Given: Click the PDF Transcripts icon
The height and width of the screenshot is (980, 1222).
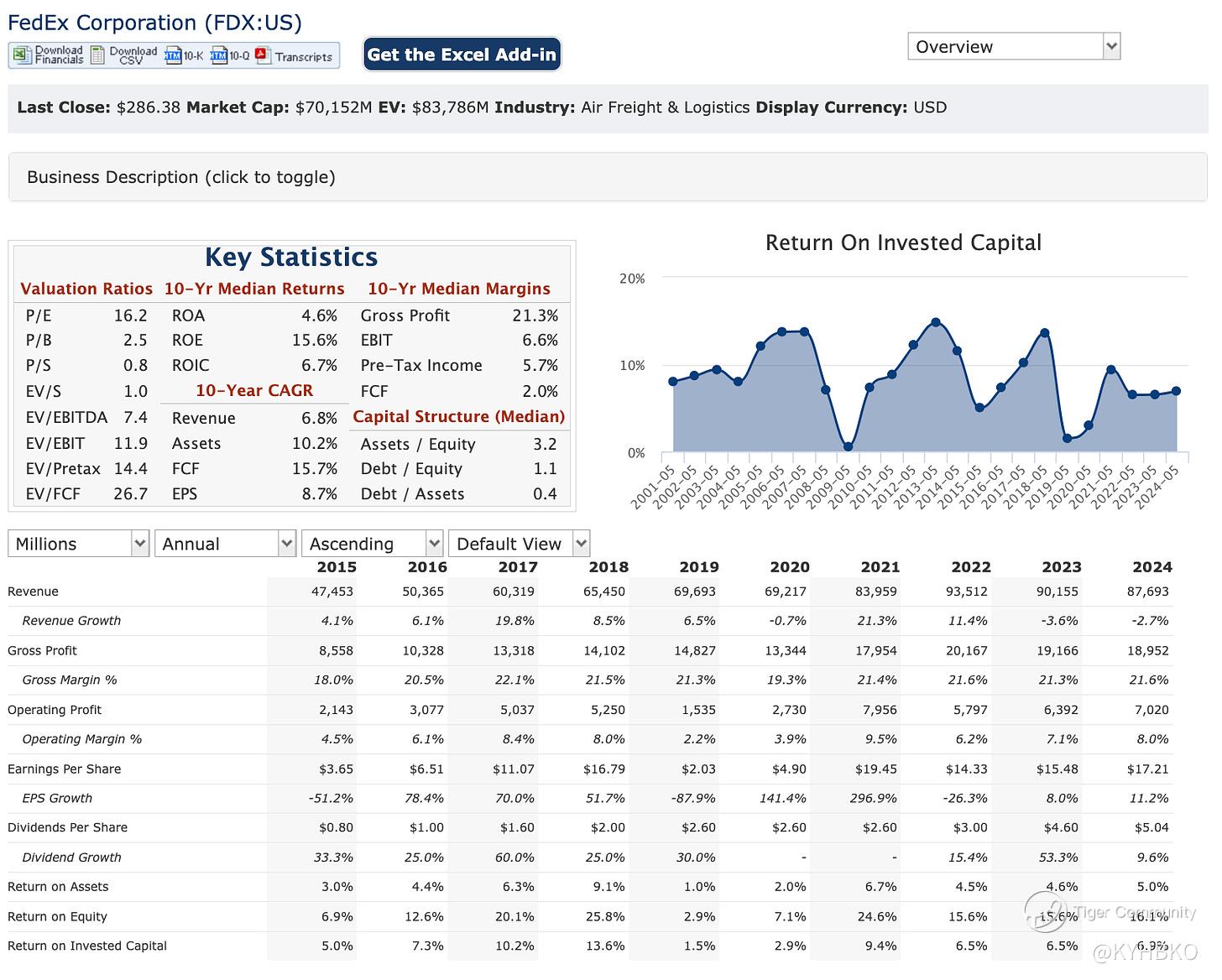Looking at the screenshot, I should pos(263,56).
